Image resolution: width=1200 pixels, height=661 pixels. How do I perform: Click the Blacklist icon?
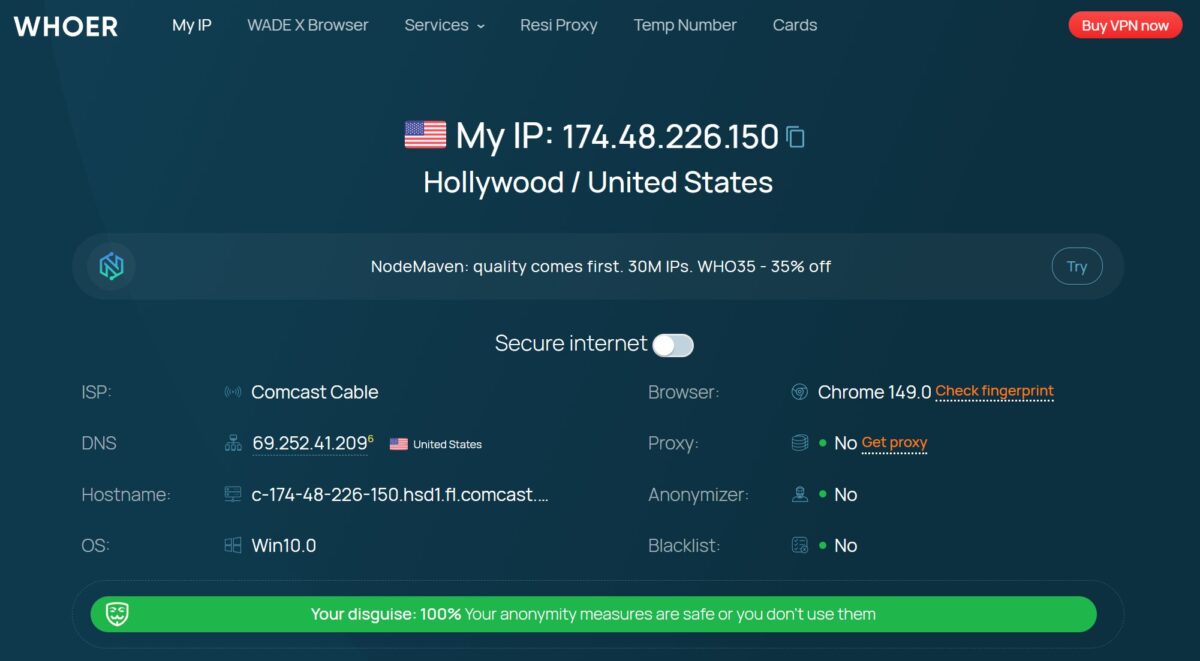(799, 545)
